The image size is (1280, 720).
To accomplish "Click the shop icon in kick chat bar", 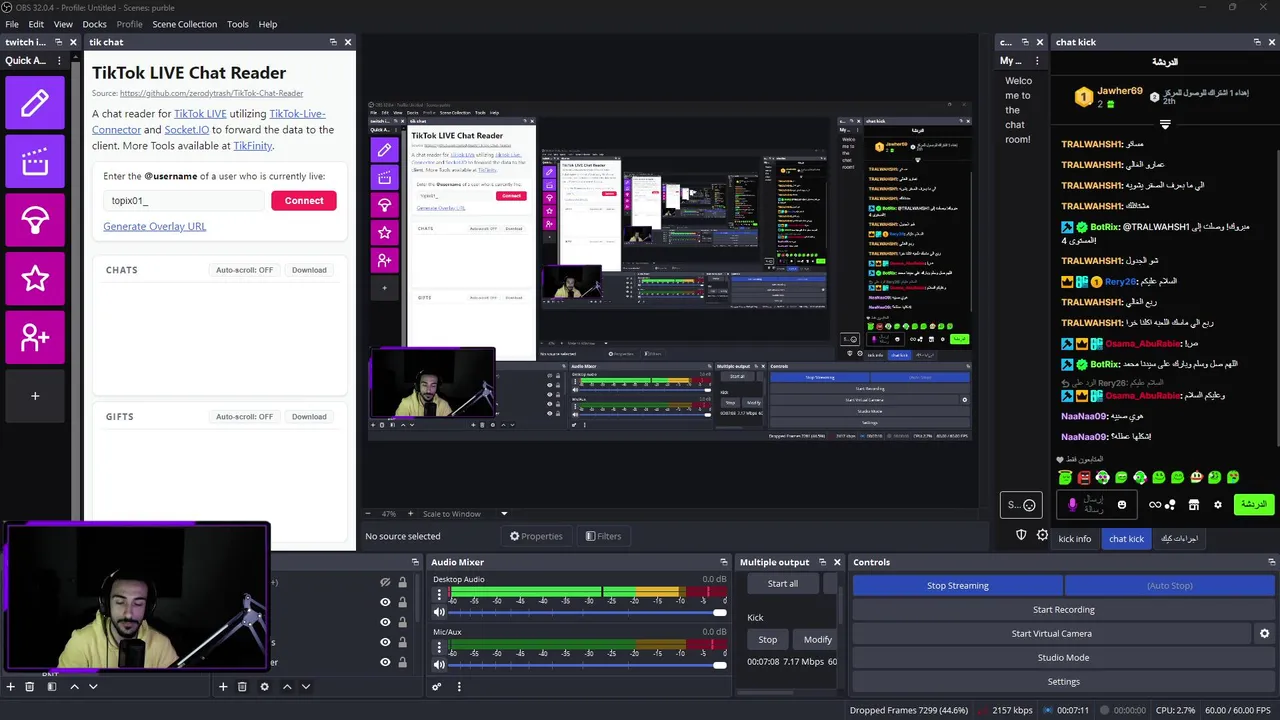I will pos(1193,505).
